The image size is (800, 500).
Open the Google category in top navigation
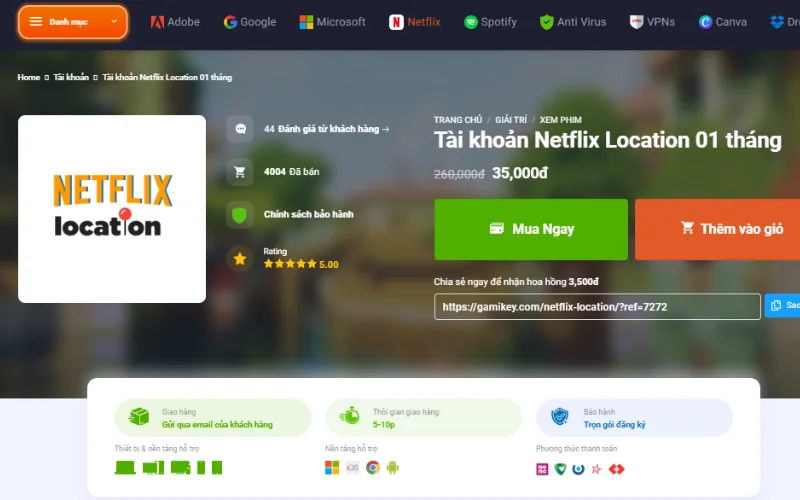pos(250,22)
